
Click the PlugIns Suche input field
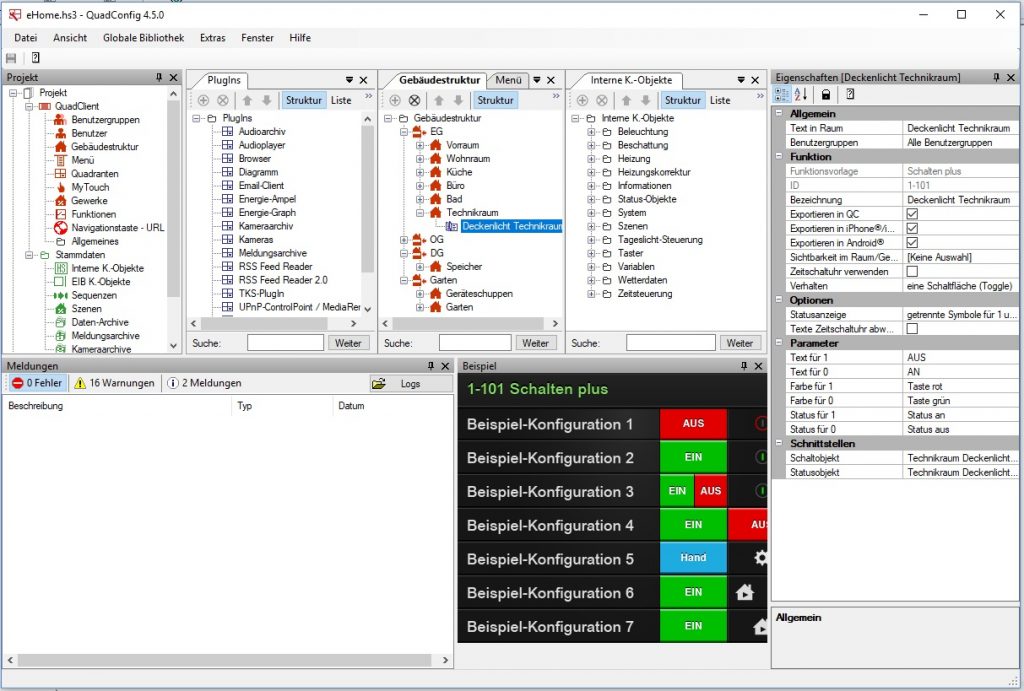pyautogui.click(x=285, y=343)
